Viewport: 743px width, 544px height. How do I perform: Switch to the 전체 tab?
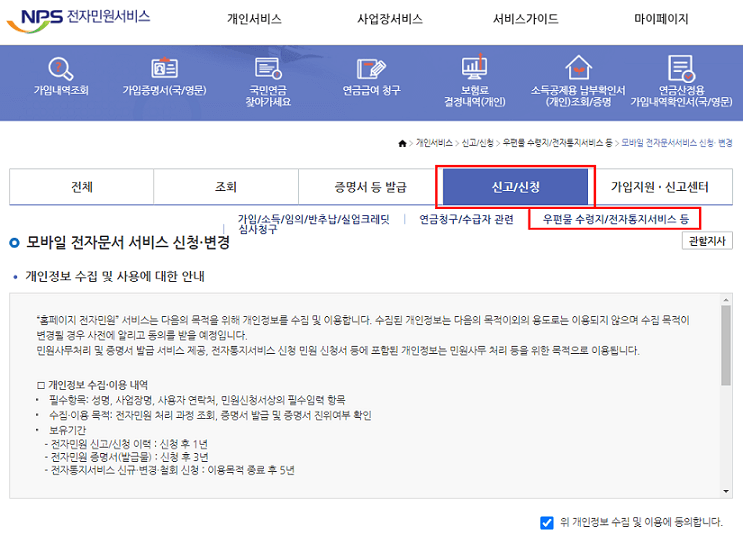(82, 187)
